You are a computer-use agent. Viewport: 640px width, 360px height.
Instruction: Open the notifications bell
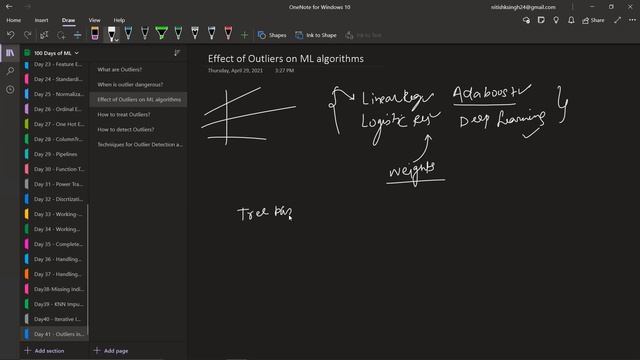point(571,20)
